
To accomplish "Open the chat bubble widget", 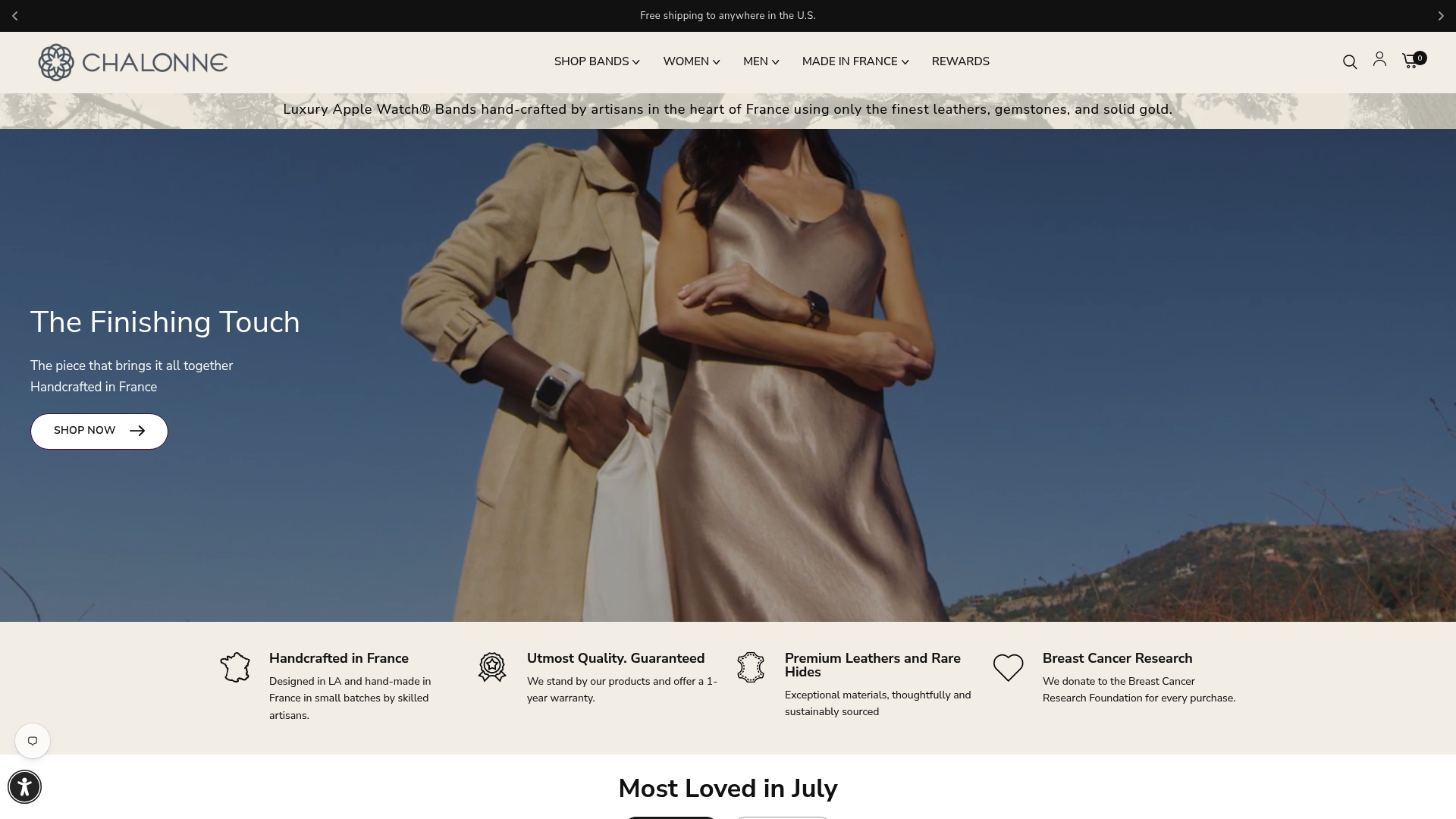I will tap(33, 741).
